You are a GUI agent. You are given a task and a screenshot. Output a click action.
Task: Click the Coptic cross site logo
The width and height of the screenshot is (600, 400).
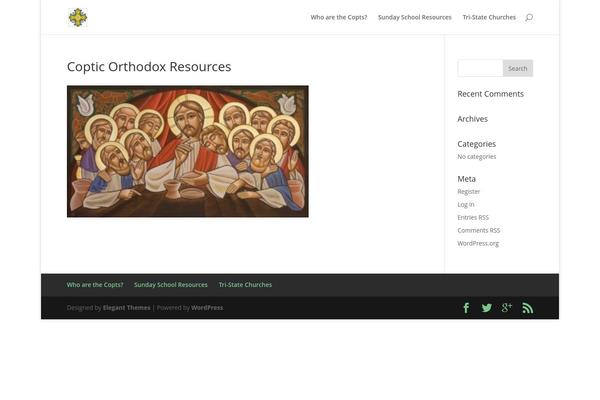(x=78, y=18)
